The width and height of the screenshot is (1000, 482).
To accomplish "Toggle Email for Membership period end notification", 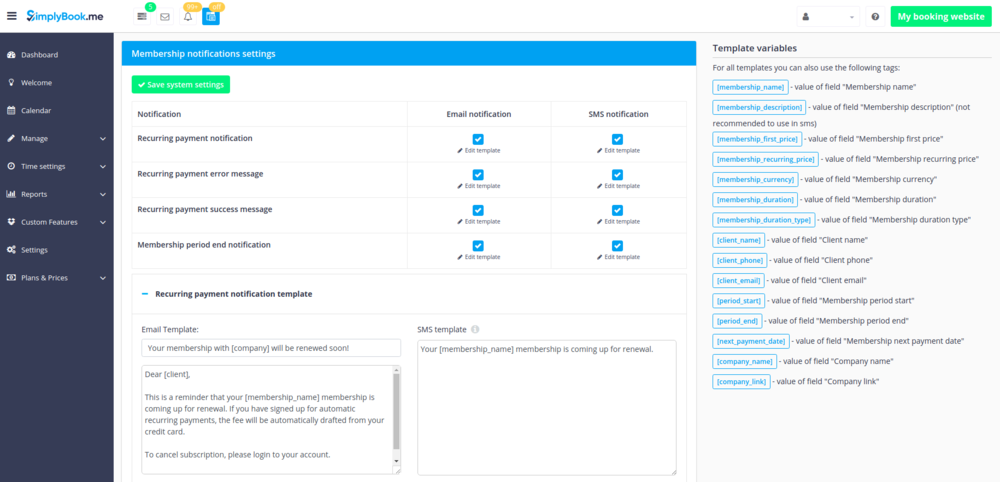I will (x=478, y=246).
